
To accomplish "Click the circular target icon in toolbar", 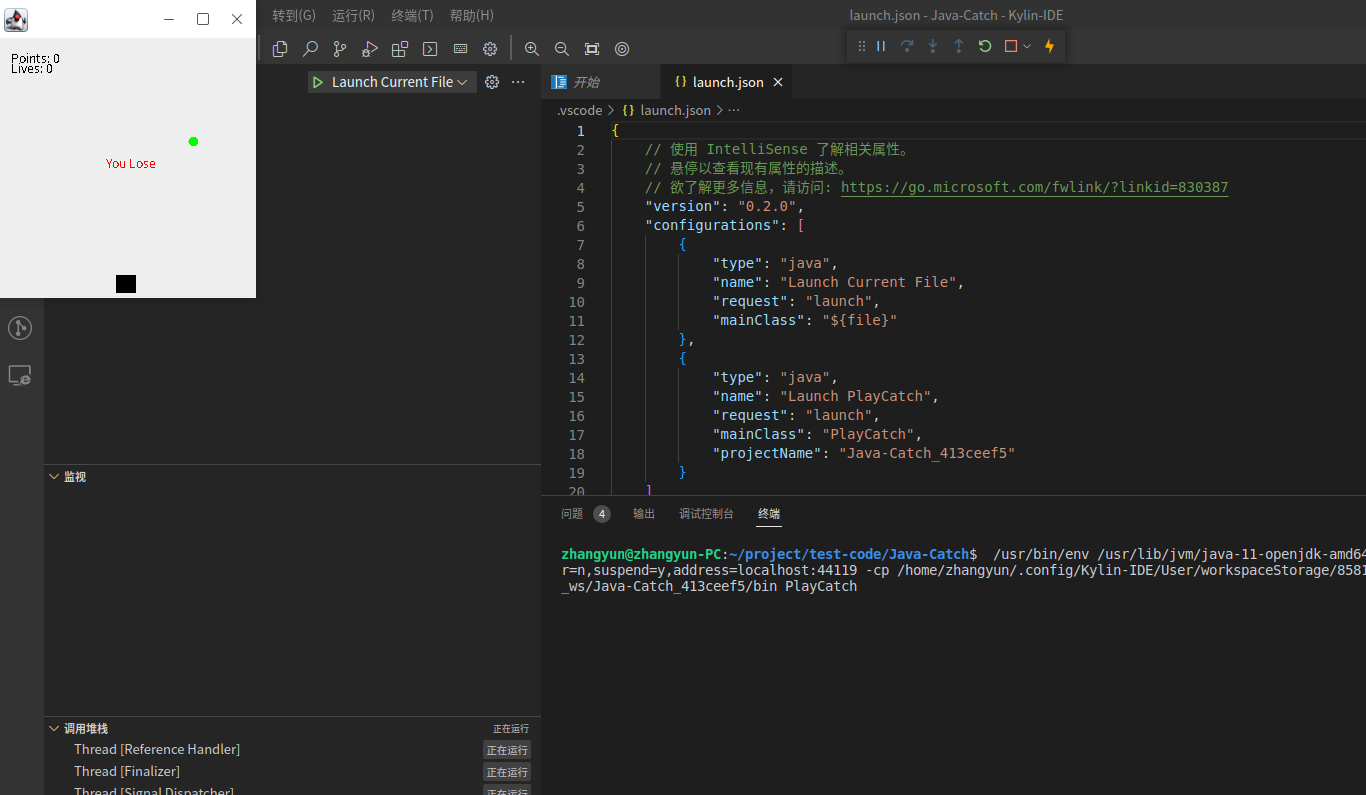I will [622, 48].
